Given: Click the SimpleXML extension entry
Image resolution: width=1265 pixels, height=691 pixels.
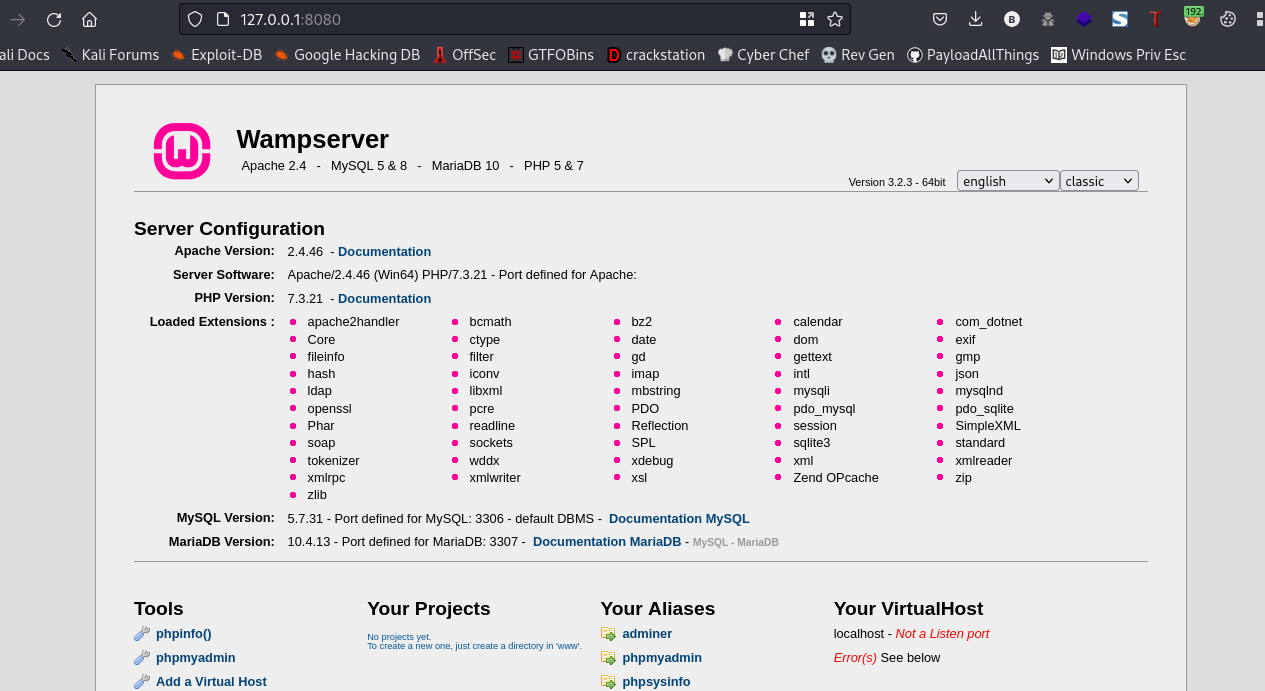Looking at the screenshot, I should (x=988, y=426).
